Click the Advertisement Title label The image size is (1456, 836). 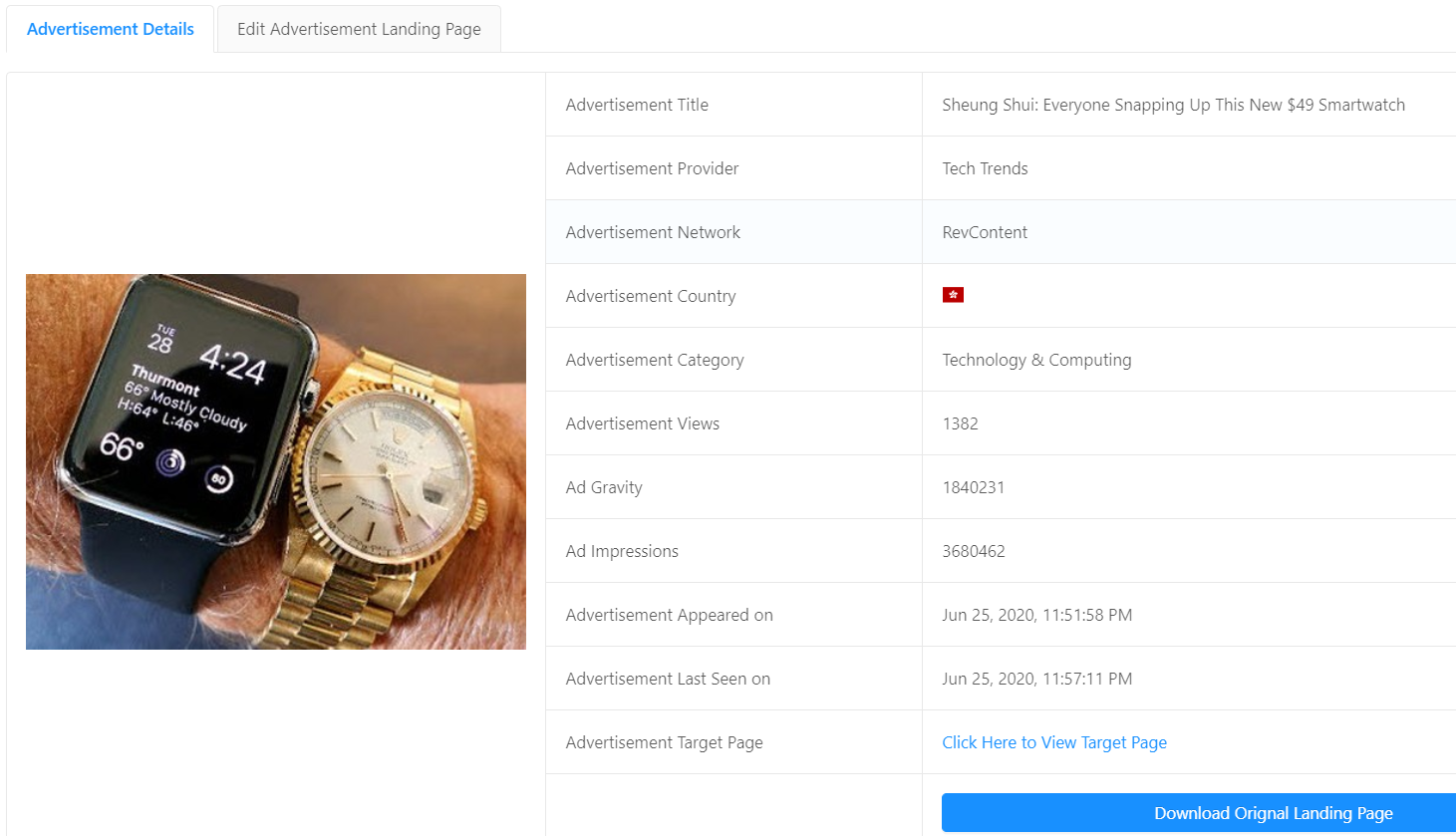[637, 105]
